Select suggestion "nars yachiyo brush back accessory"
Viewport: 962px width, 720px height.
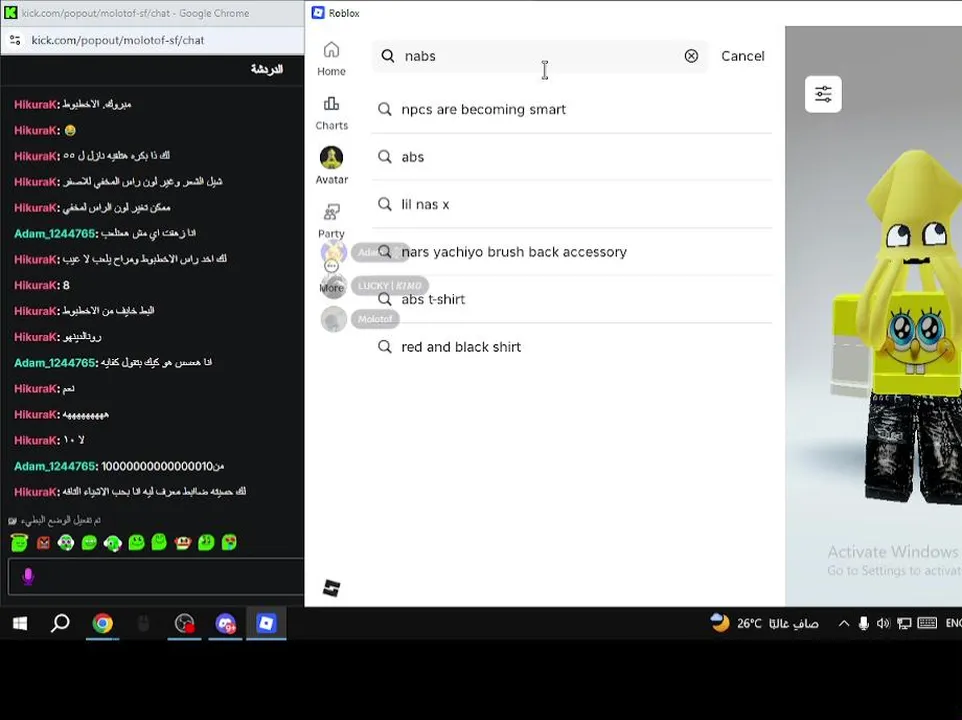click(571, 252)
